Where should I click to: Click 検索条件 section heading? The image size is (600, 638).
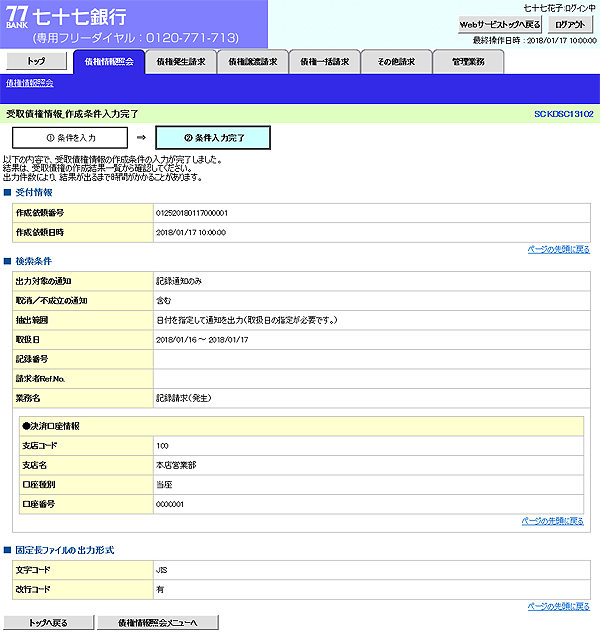34,261
